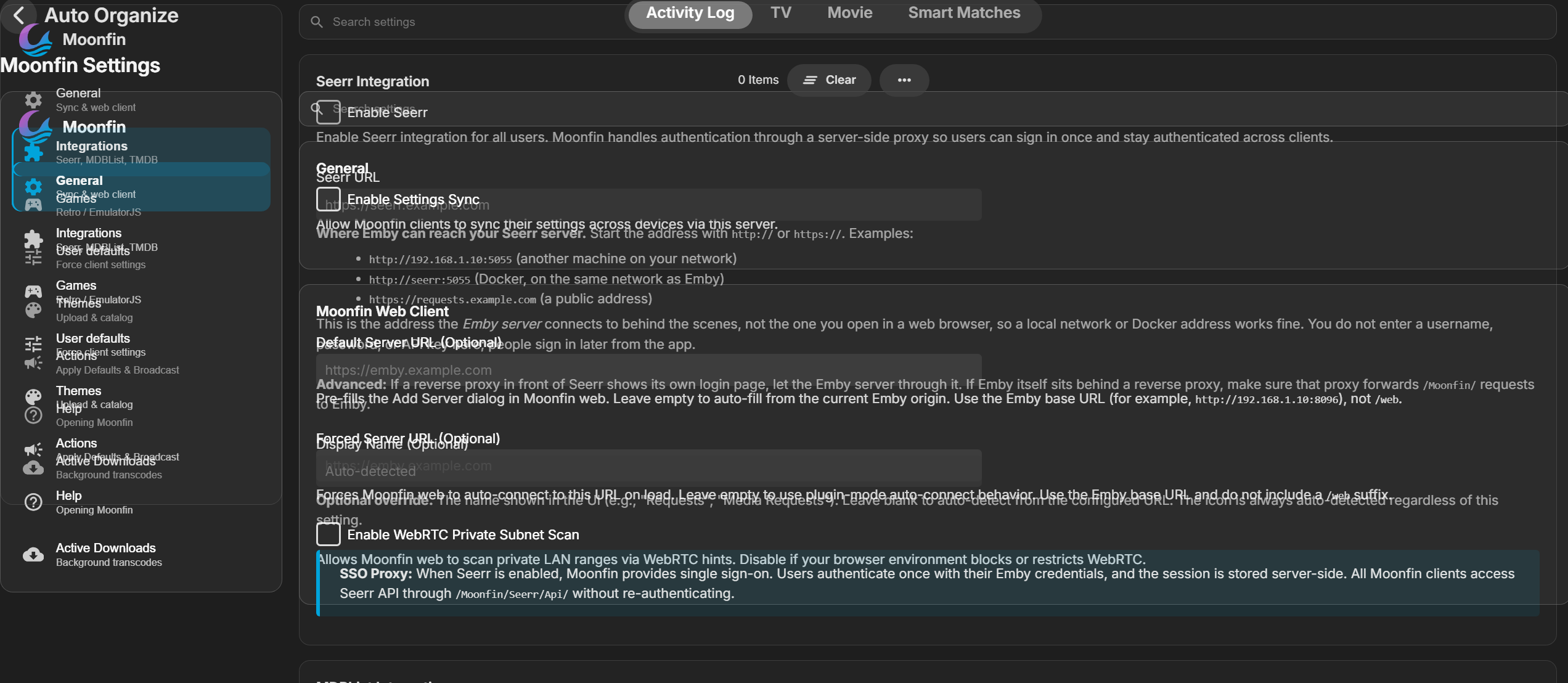1568x683 pixels.
Task: Click the palette icon of the lower Themes entry
Action: click(x=33, y=397)
